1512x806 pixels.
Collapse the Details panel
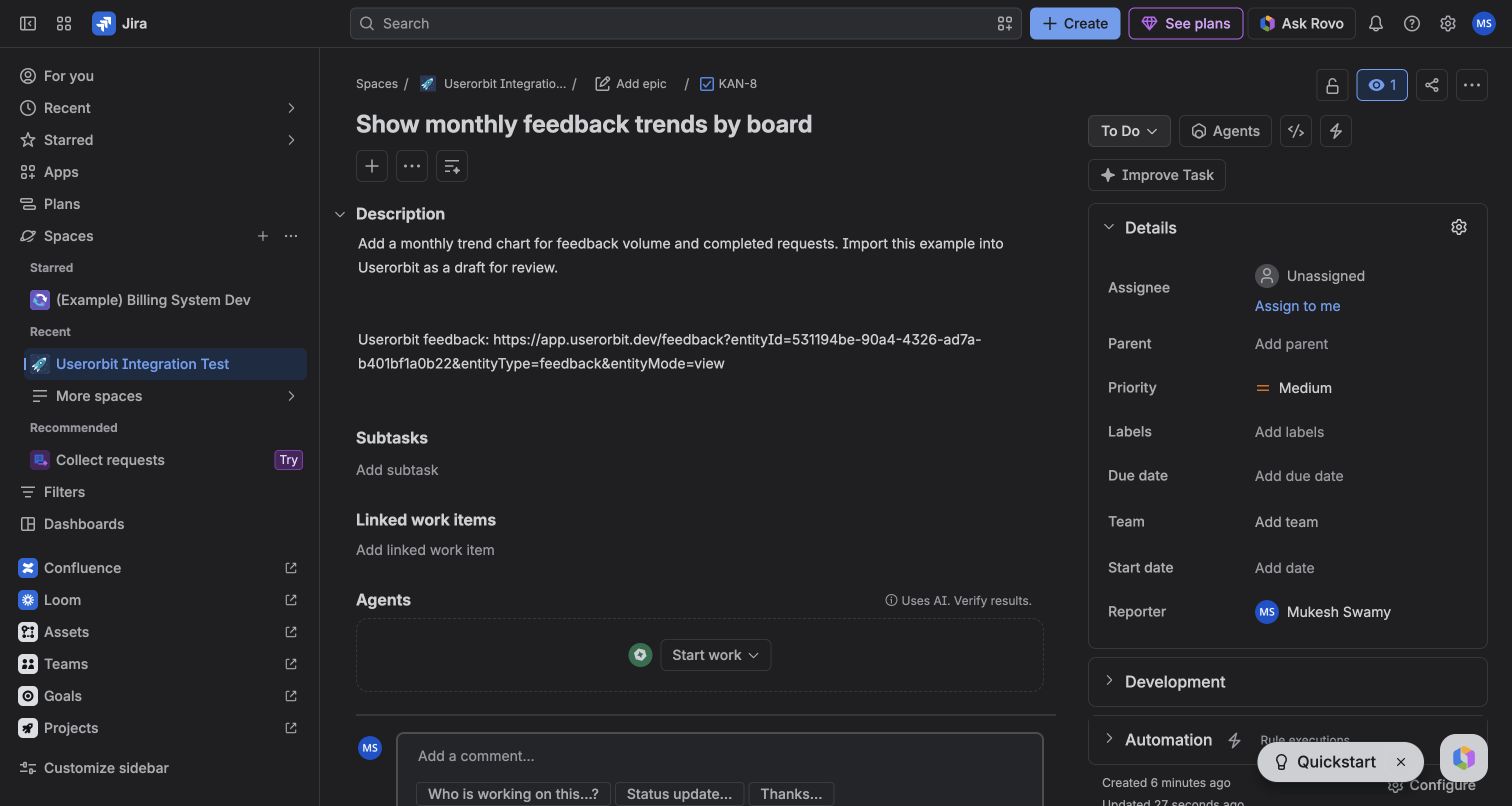pyautogui.click(x=1109, y=227)
